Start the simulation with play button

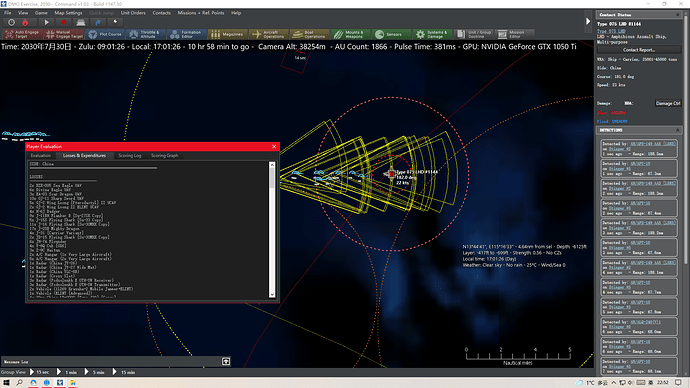click(x=46, y=22)
